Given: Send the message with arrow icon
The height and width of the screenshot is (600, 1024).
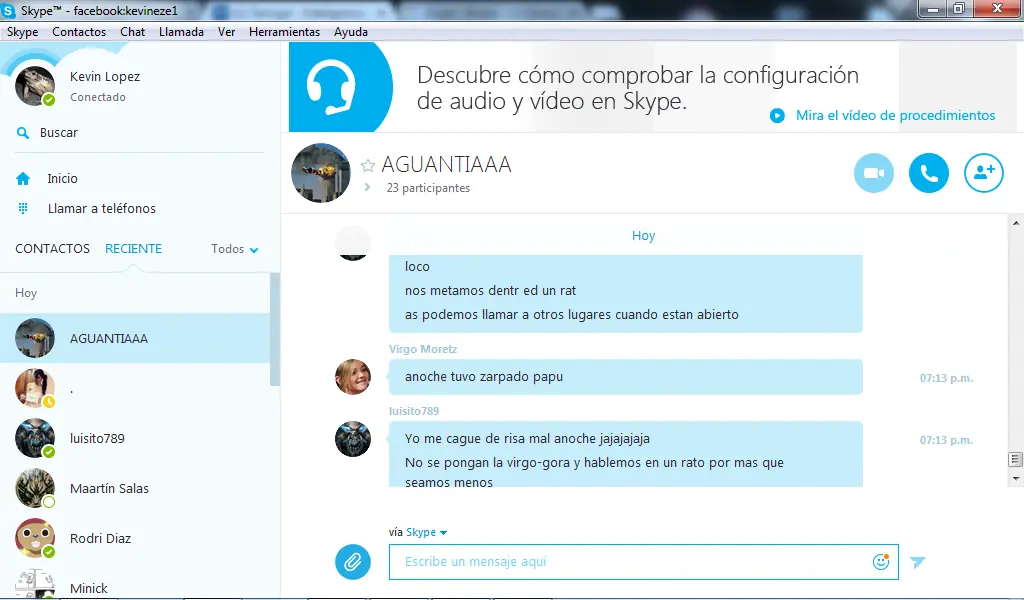Looking at the screenshot, I should click(x=918, y=561).
